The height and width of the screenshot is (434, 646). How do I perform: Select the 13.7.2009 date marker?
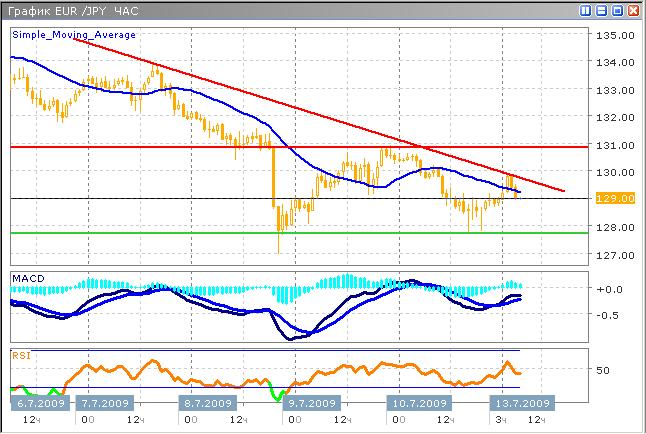[522, 403]
